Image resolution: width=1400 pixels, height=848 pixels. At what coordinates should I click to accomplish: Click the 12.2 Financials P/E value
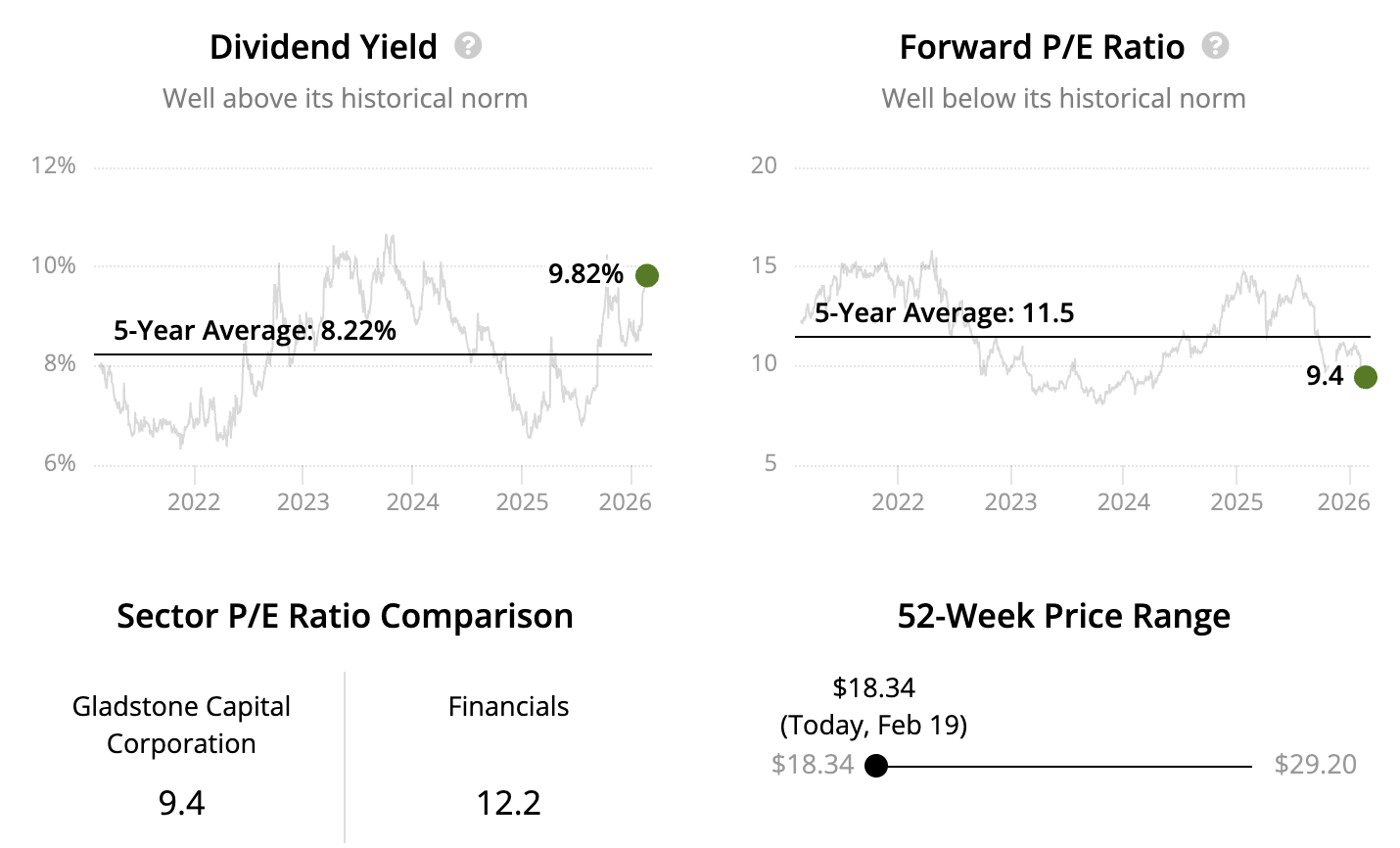coord(508,803)
